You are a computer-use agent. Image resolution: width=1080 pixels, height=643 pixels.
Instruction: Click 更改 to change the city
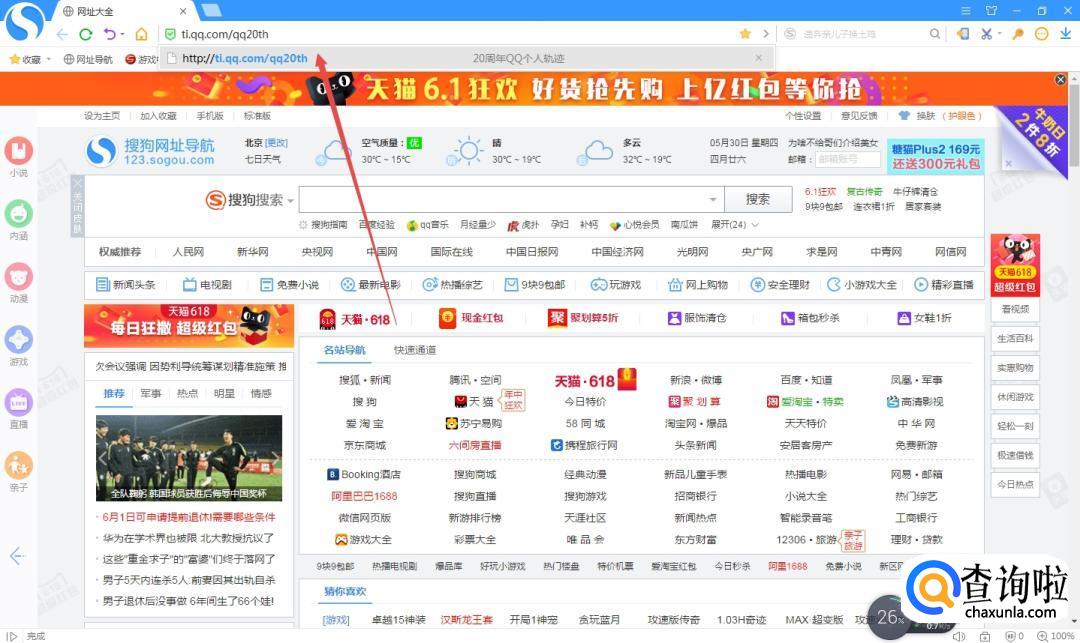tap(276, 143)
